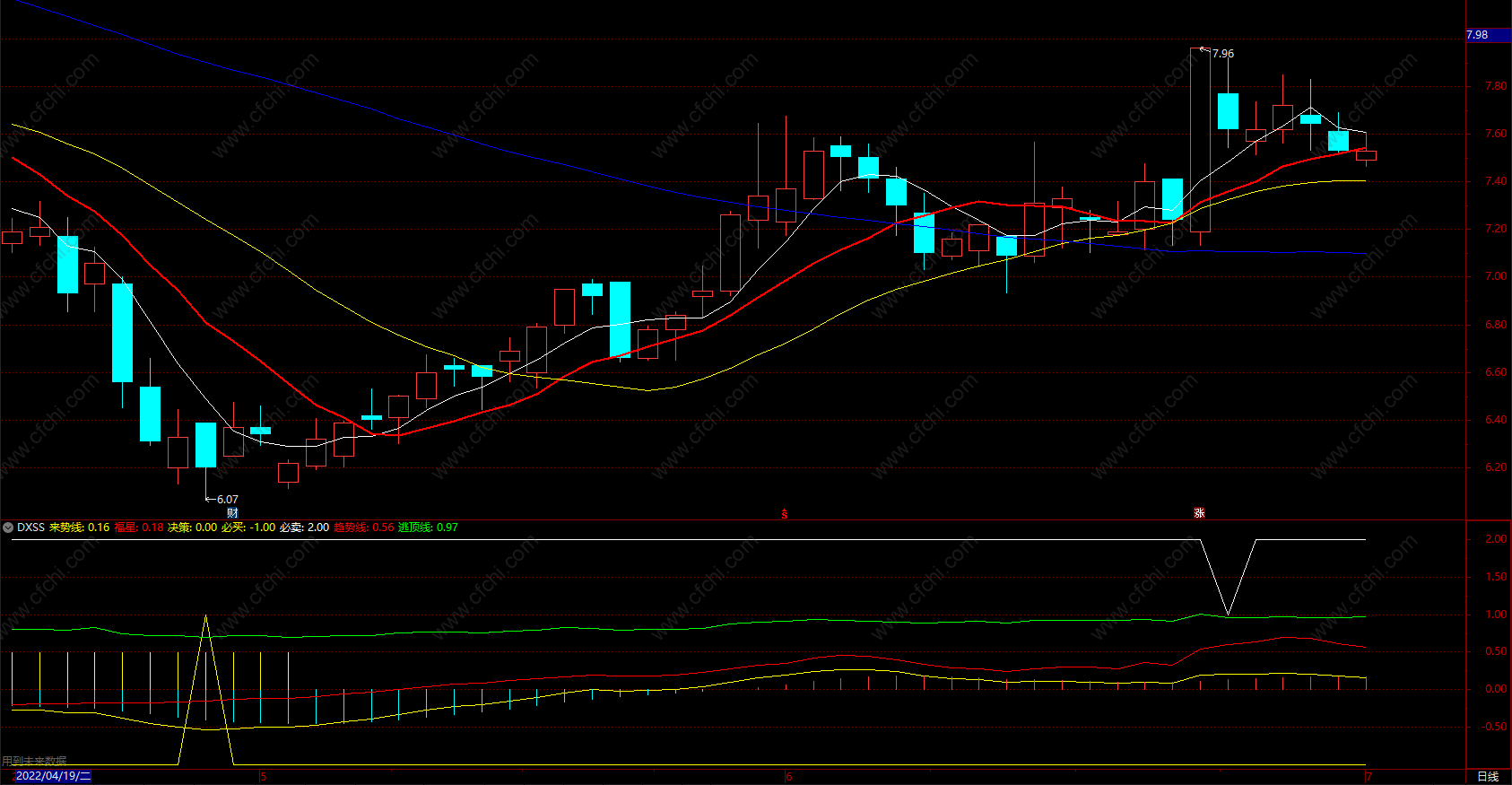Click the 6.07 low price annotation
1512x785 pixels.
[227, 500]
